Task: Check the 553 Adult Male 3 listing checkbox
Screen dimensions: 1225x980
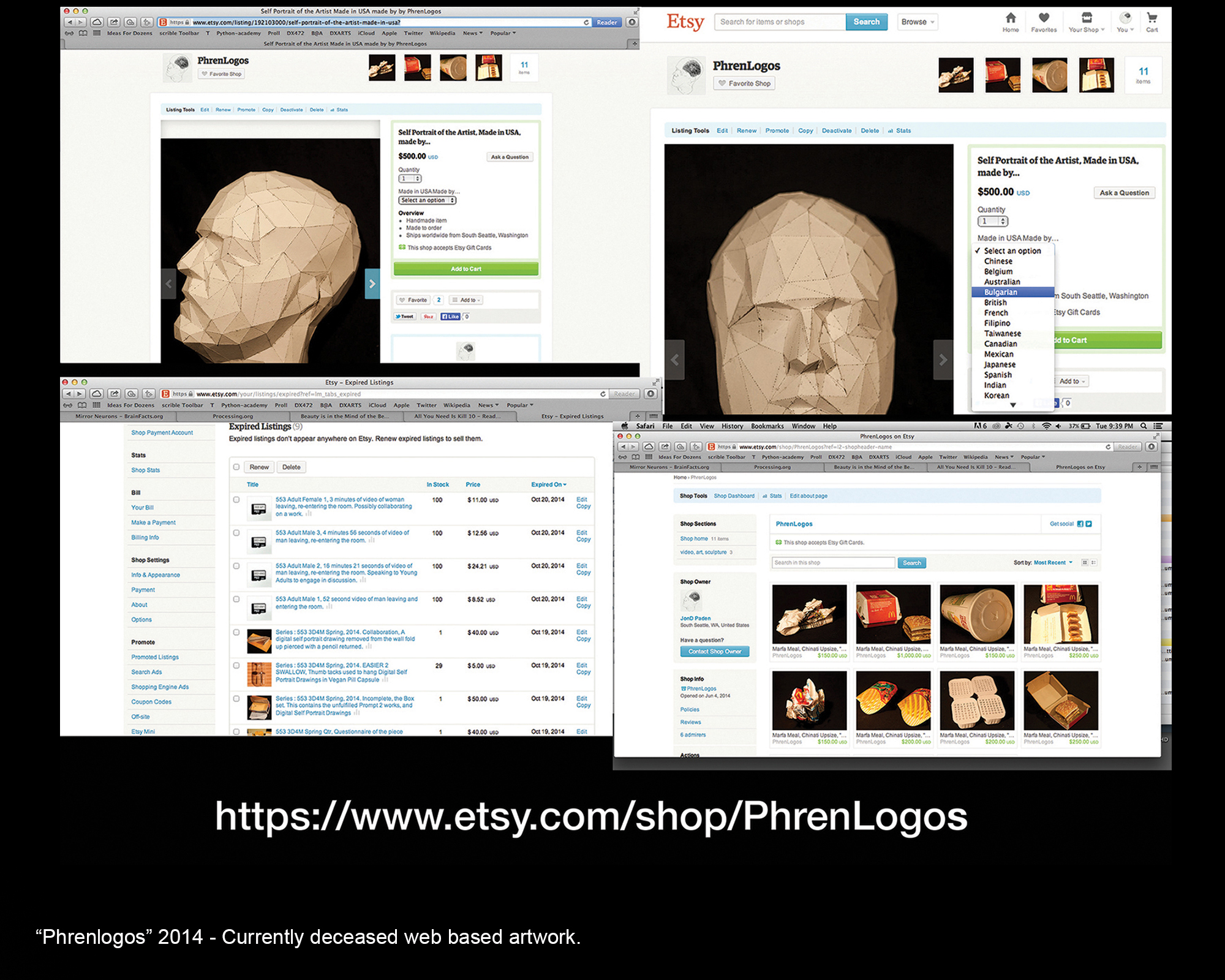Action: tap(236, 533)
